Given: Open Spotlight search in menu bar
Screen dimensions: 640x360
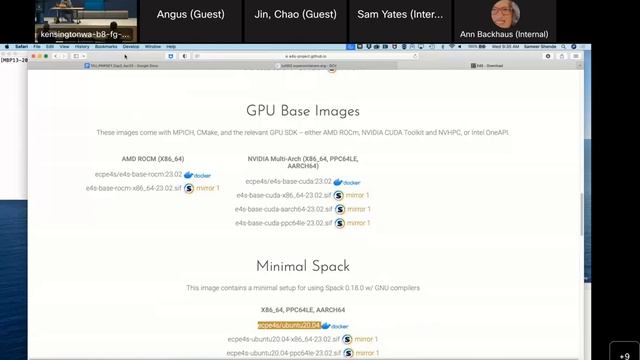Looking at the screenshot, I should pyautogui.click(x=563, y=47).
